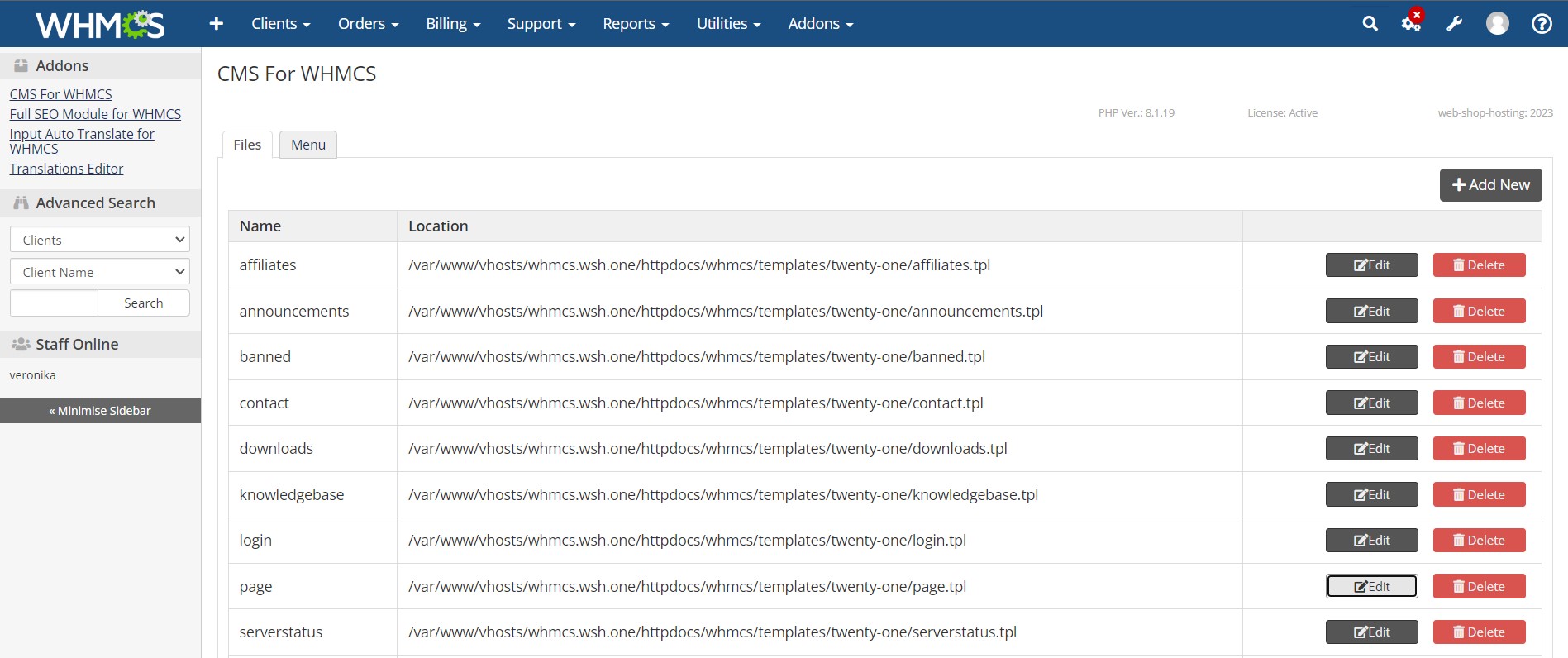The height and width of the screenshot is (658, 1568).
Task: Edit the serverstatus file
Action: (x=1371, y=632)
